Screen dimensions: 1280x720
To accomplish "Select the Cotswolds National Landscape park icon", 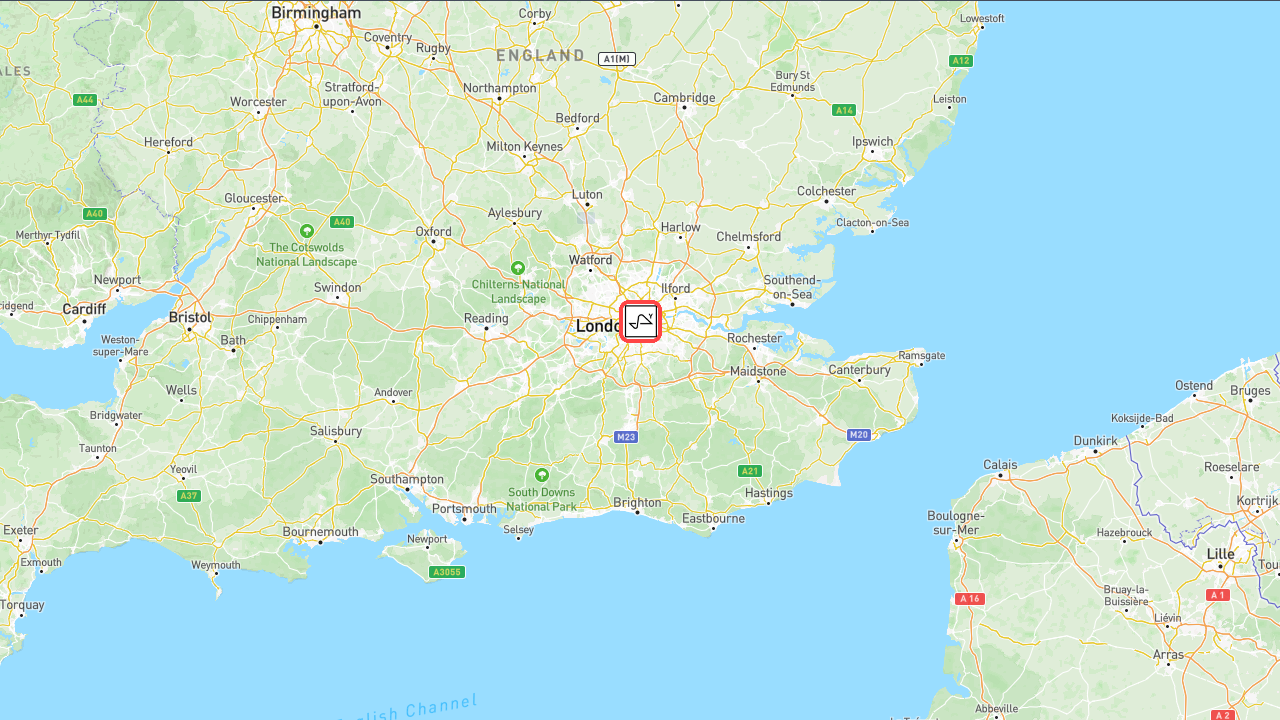I will click(x=307, y=231).
